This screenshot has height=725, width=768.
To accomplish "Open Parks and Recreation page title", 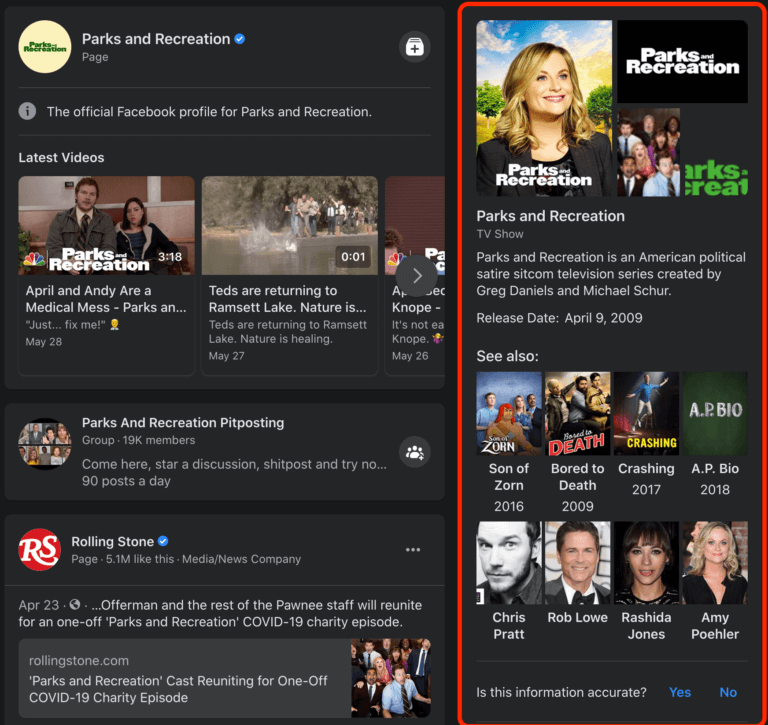I will [156, 39].
